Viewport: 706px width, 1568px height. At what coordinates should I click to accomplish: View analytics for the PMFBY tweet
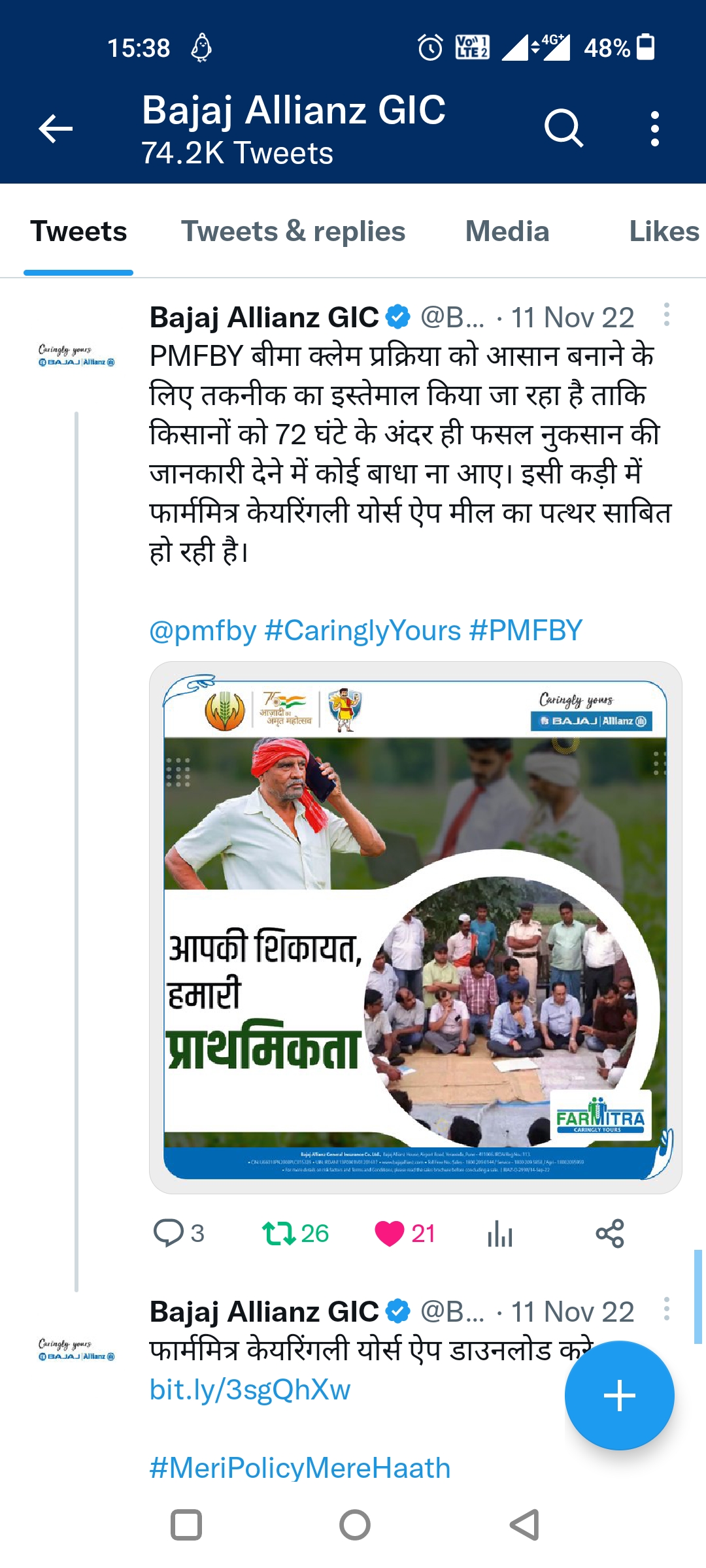[500, 1234]
